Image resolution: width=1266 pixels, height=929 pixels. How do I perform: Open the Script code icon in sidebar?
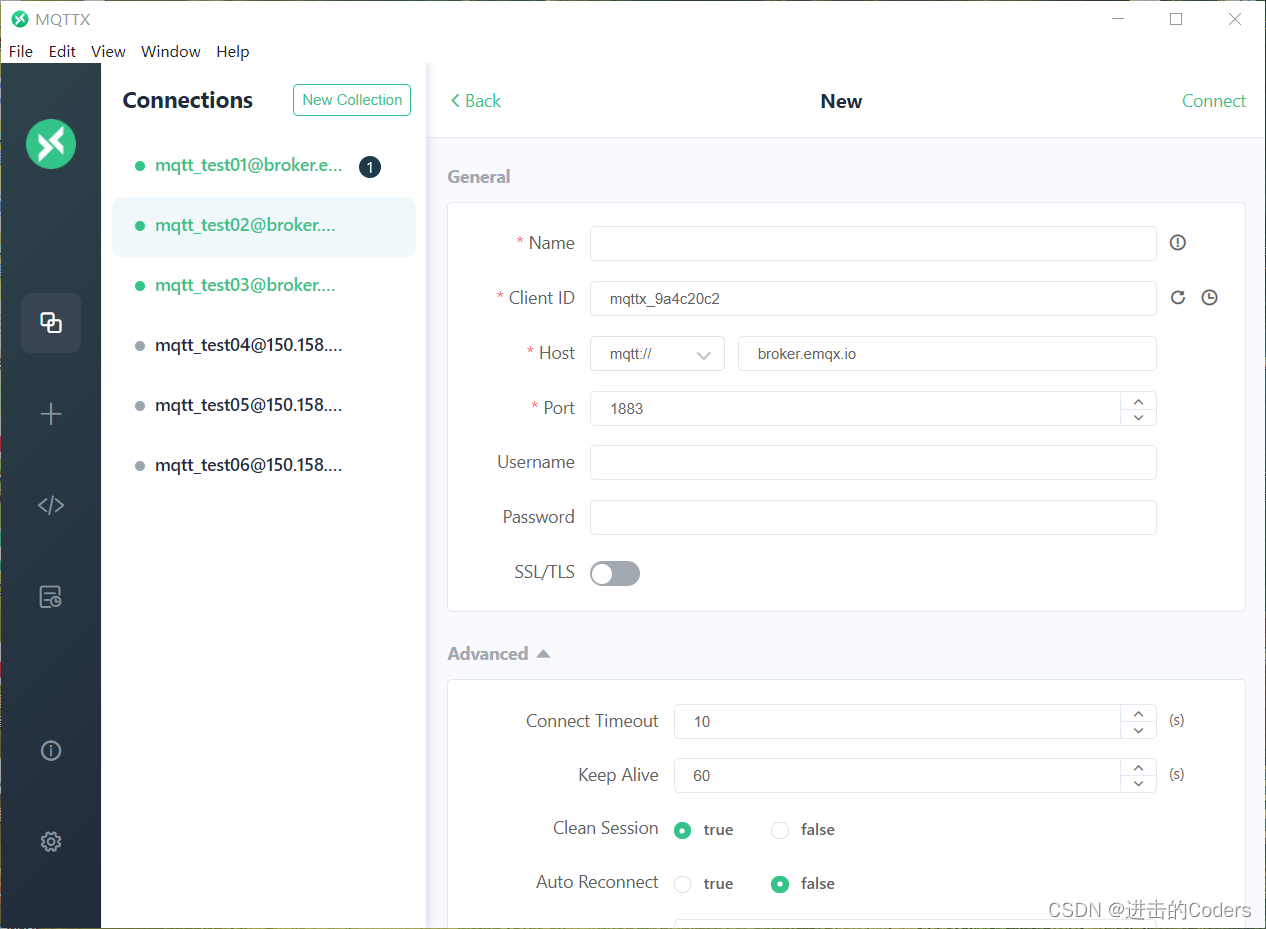(x=51, y=506)
